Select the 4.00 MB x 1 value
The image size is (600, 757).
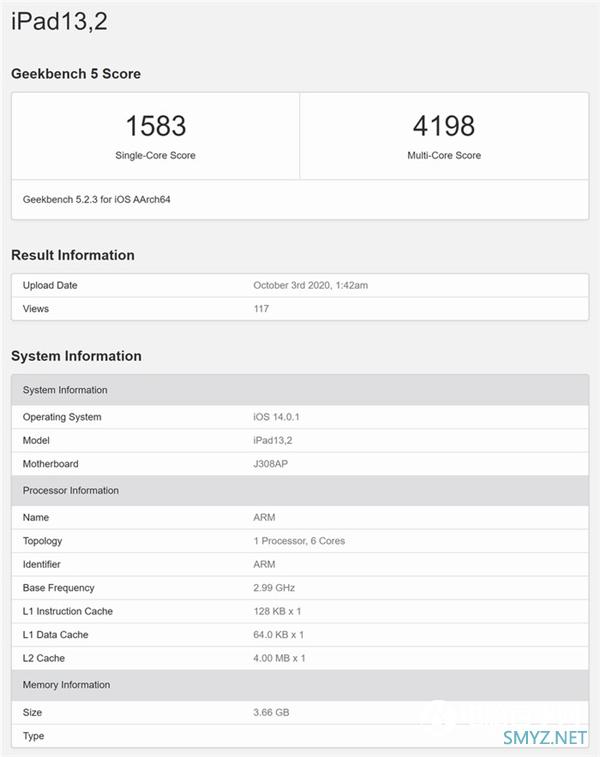coord(279,658)
